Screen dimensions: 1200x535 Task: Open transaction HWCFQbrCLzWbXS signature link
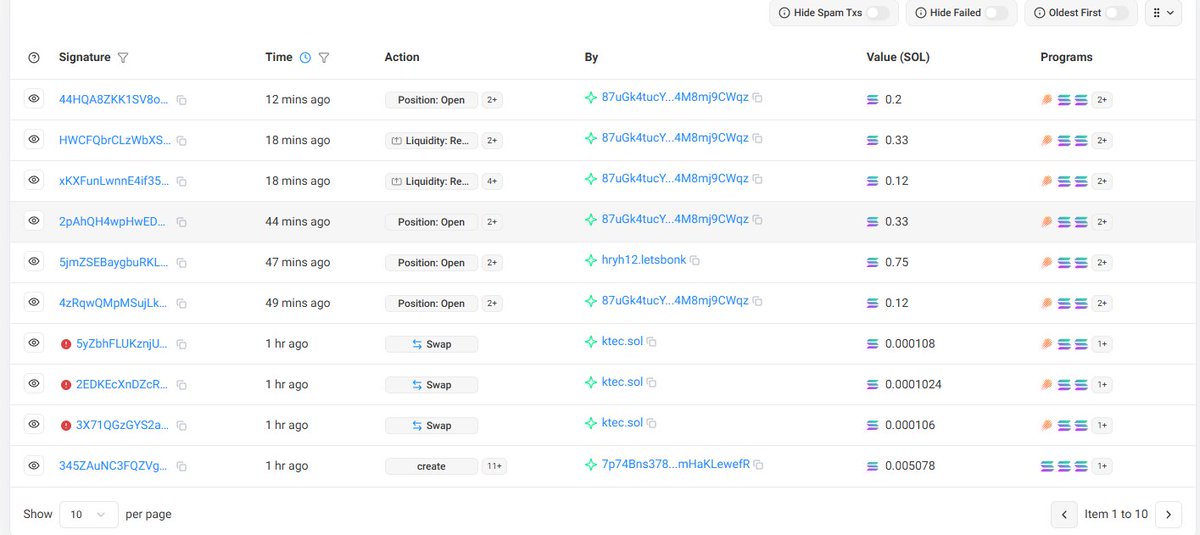(115, 141)
